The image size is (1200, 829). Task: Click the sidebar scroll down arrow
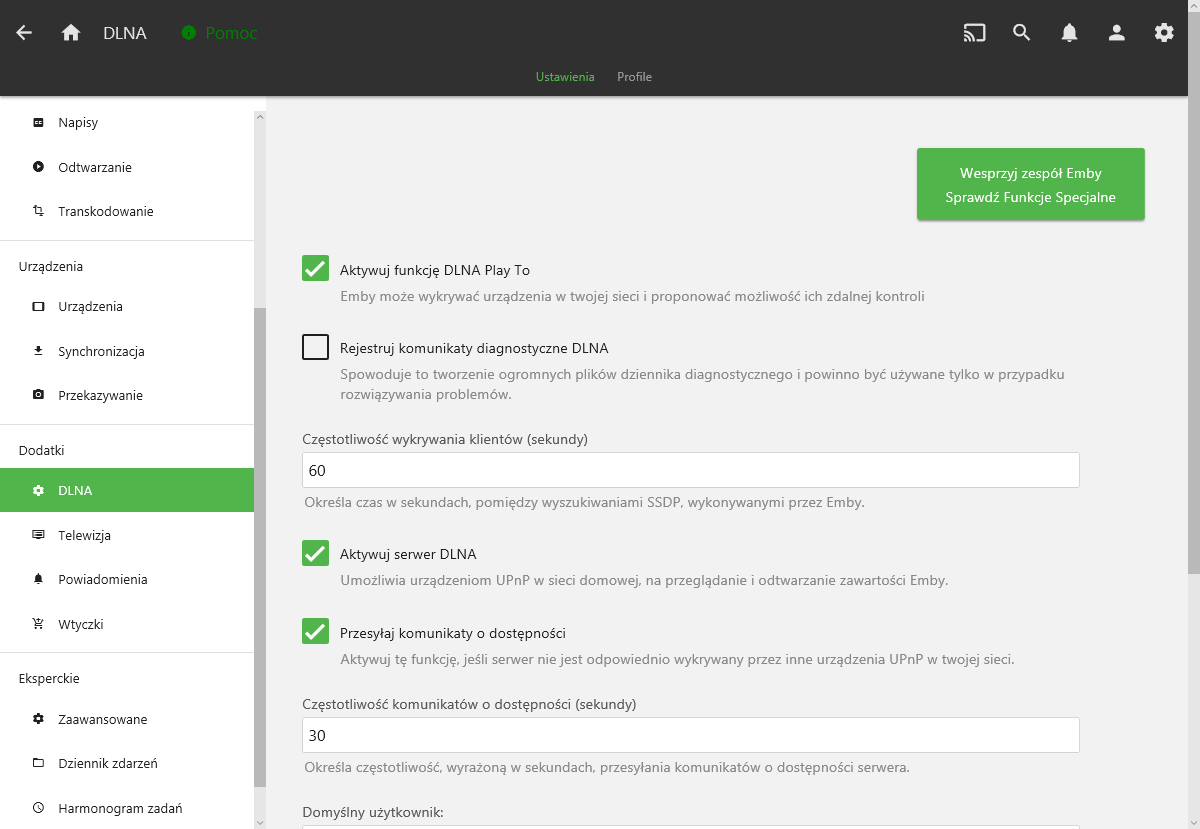[x=260, y=822]
